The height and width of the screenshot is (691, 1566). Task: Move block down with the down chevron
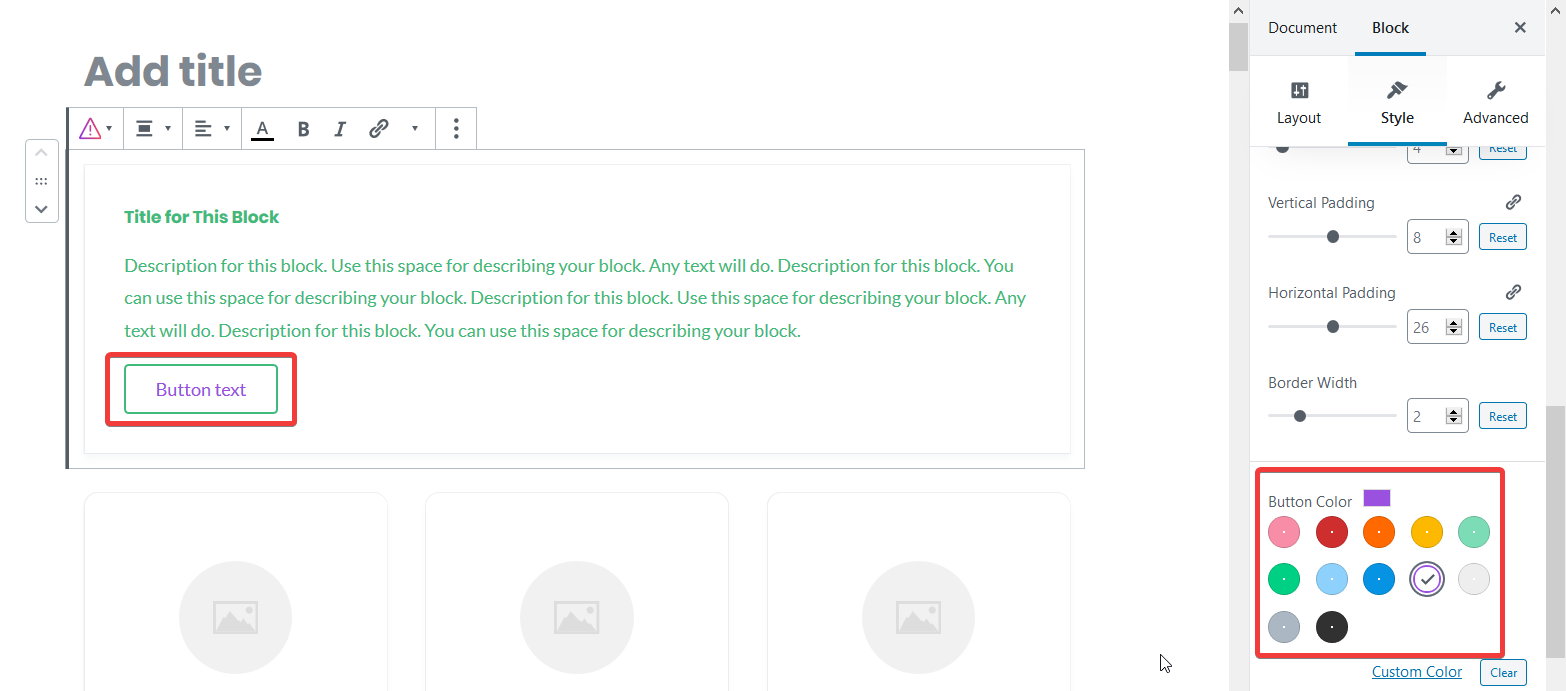coord(41,209)
